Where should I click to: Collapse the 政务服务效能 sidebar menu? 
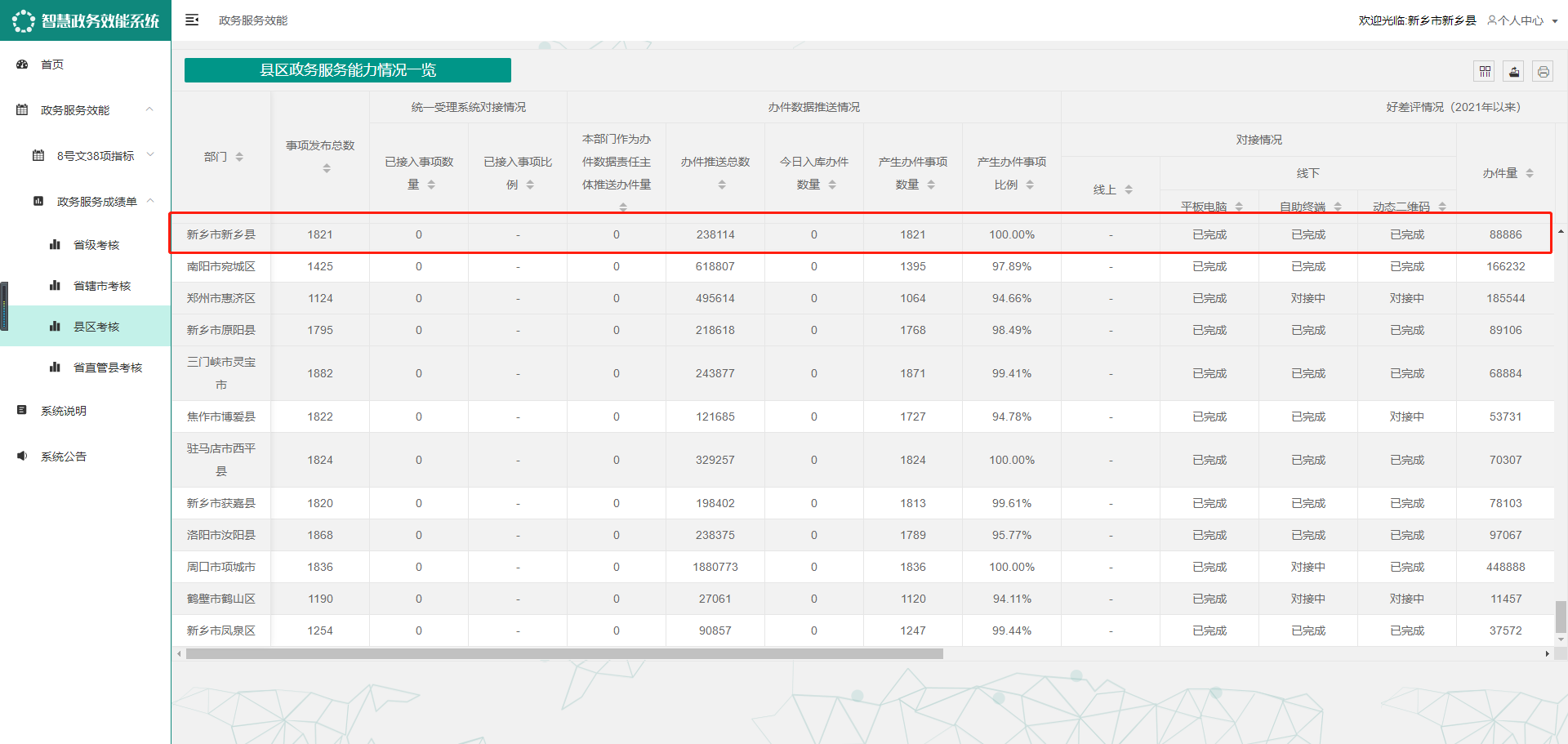(x=149, y=109)
